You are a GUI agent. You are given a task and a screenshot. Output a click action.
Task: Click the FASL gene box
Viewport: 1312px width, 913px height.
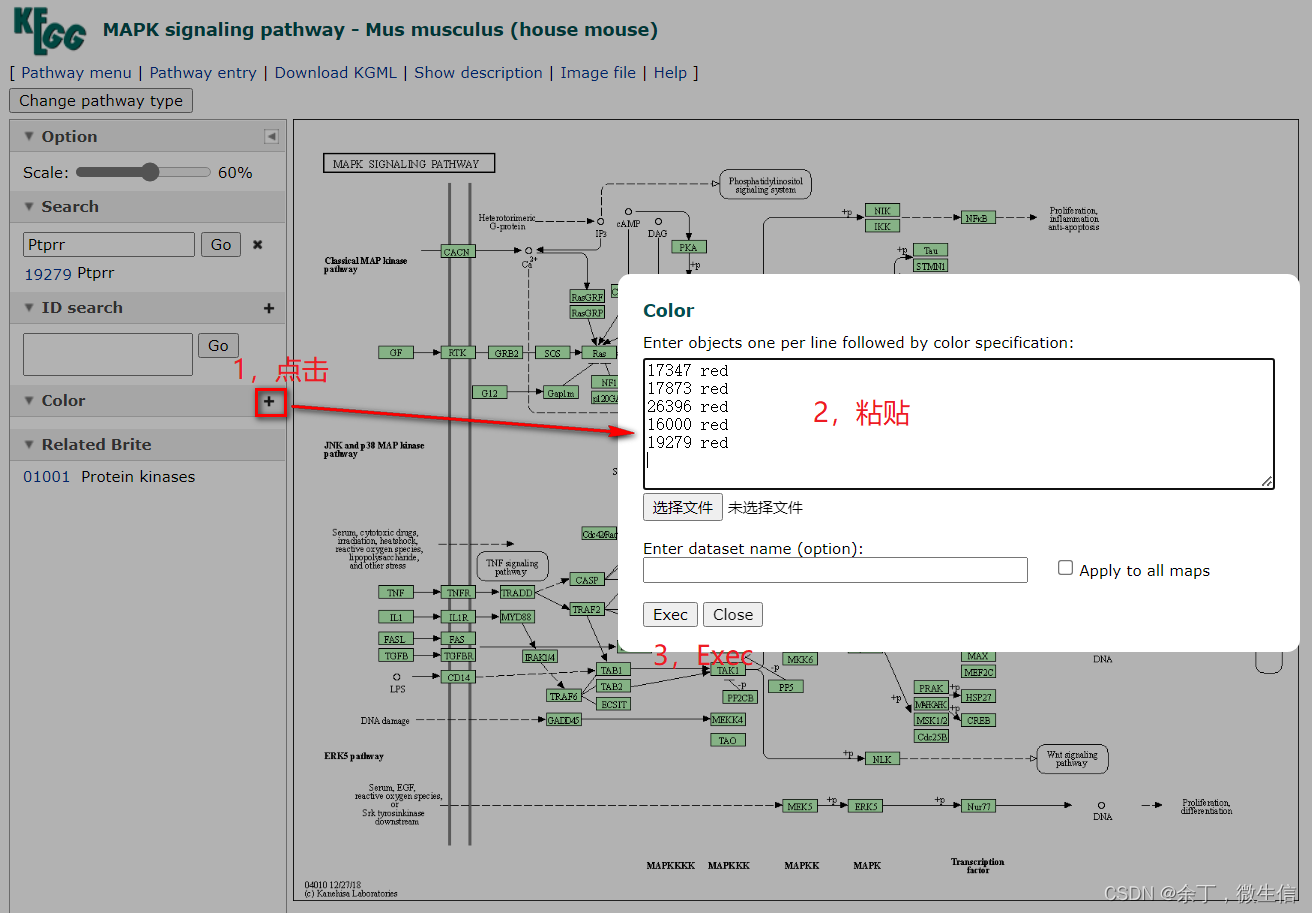tap(396, 639)
